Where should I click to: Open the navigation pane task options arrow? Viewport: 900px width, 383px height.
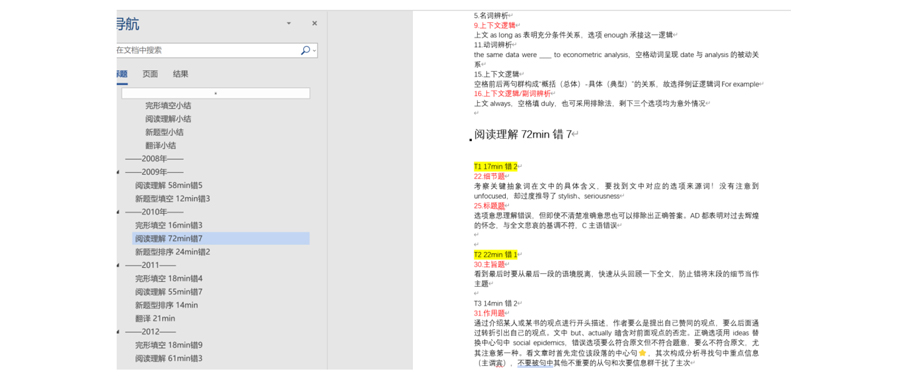click(289, 24)
